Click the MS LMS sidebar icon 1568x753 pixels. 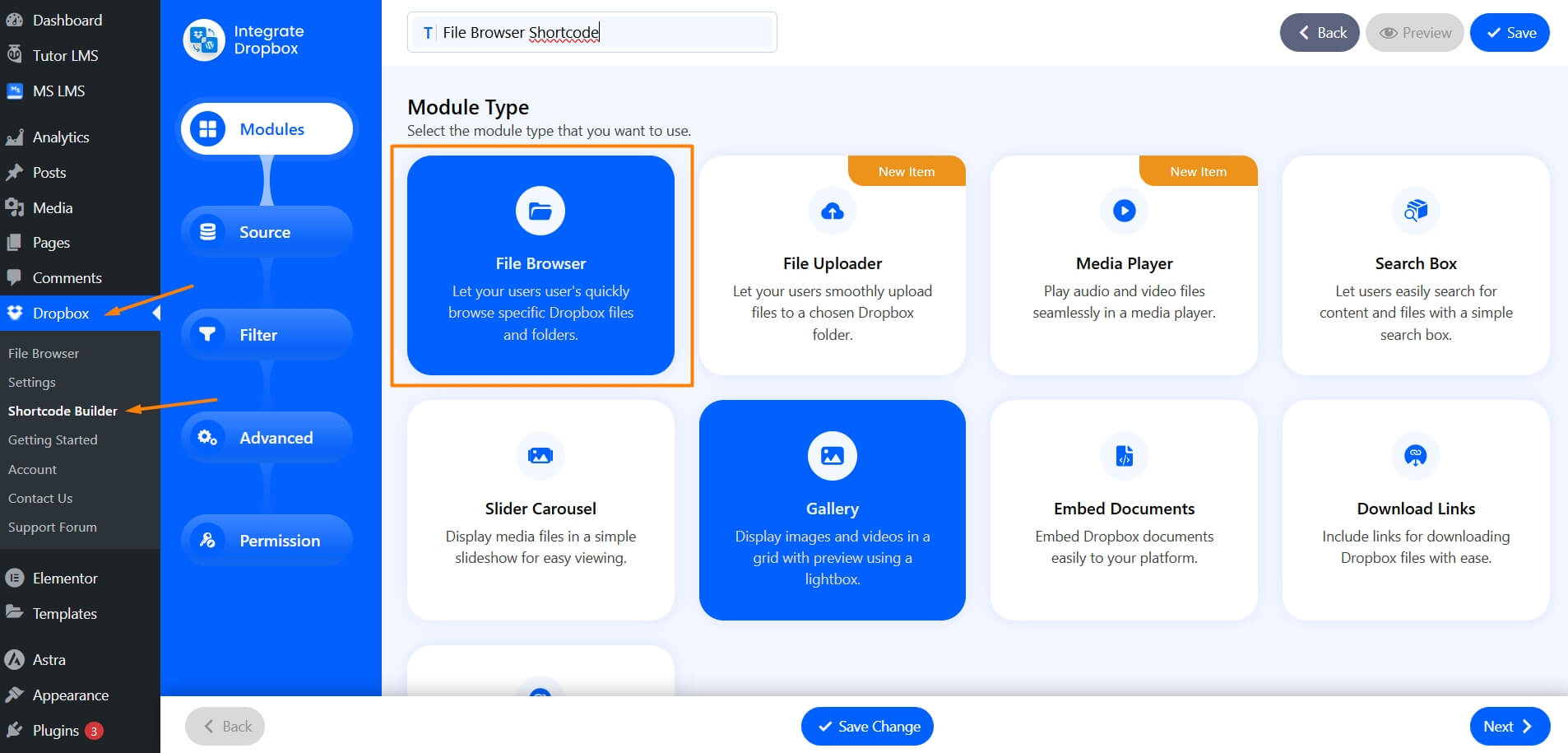[x=14, y=91]
